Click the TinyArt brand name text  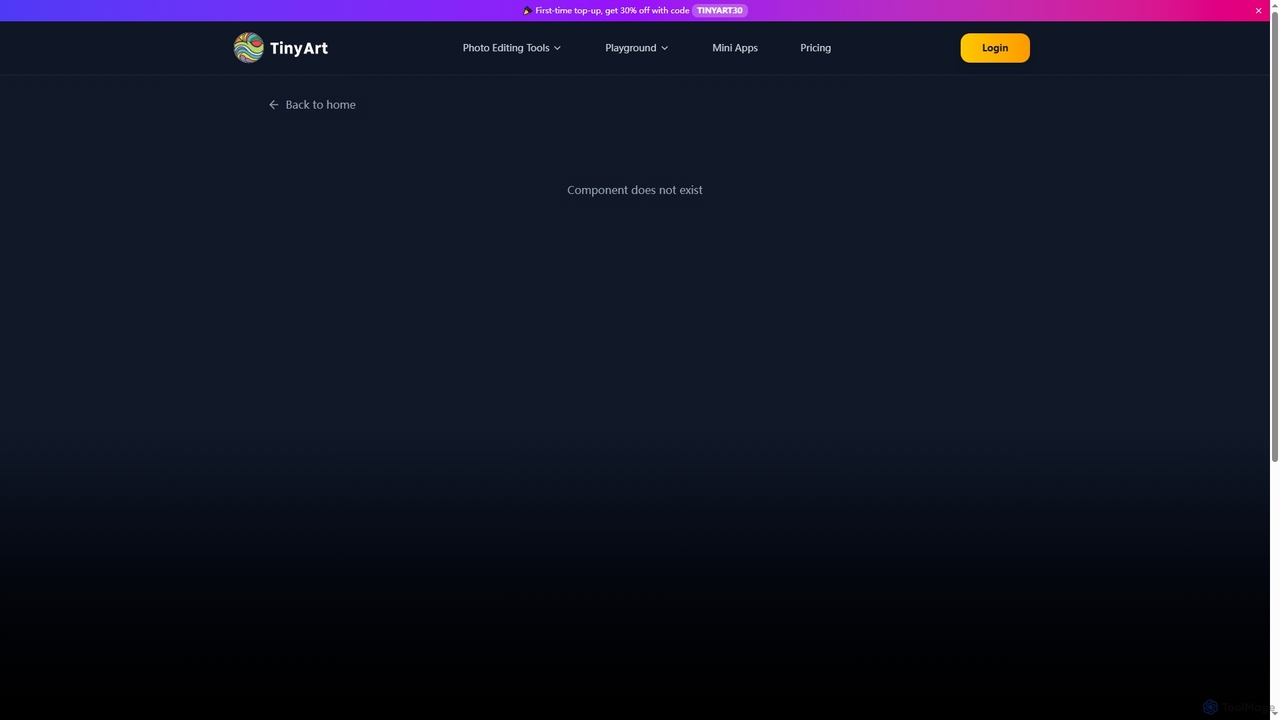299,48
